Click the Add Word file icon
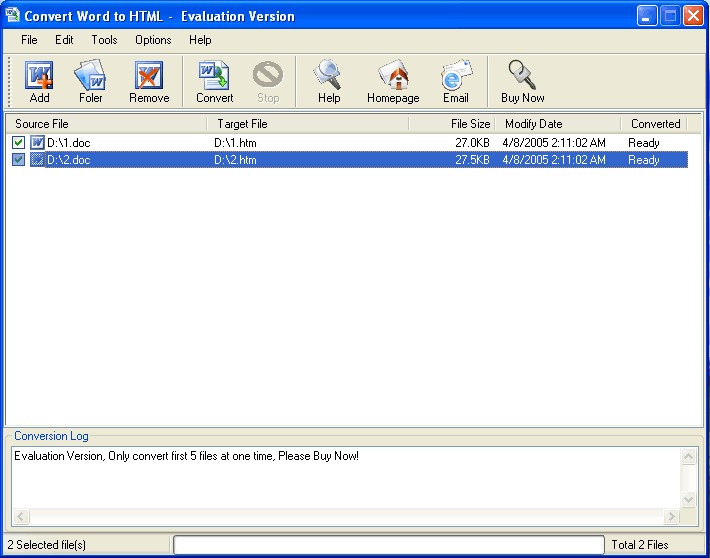This screenshot has width=710, height=558. 39,75
